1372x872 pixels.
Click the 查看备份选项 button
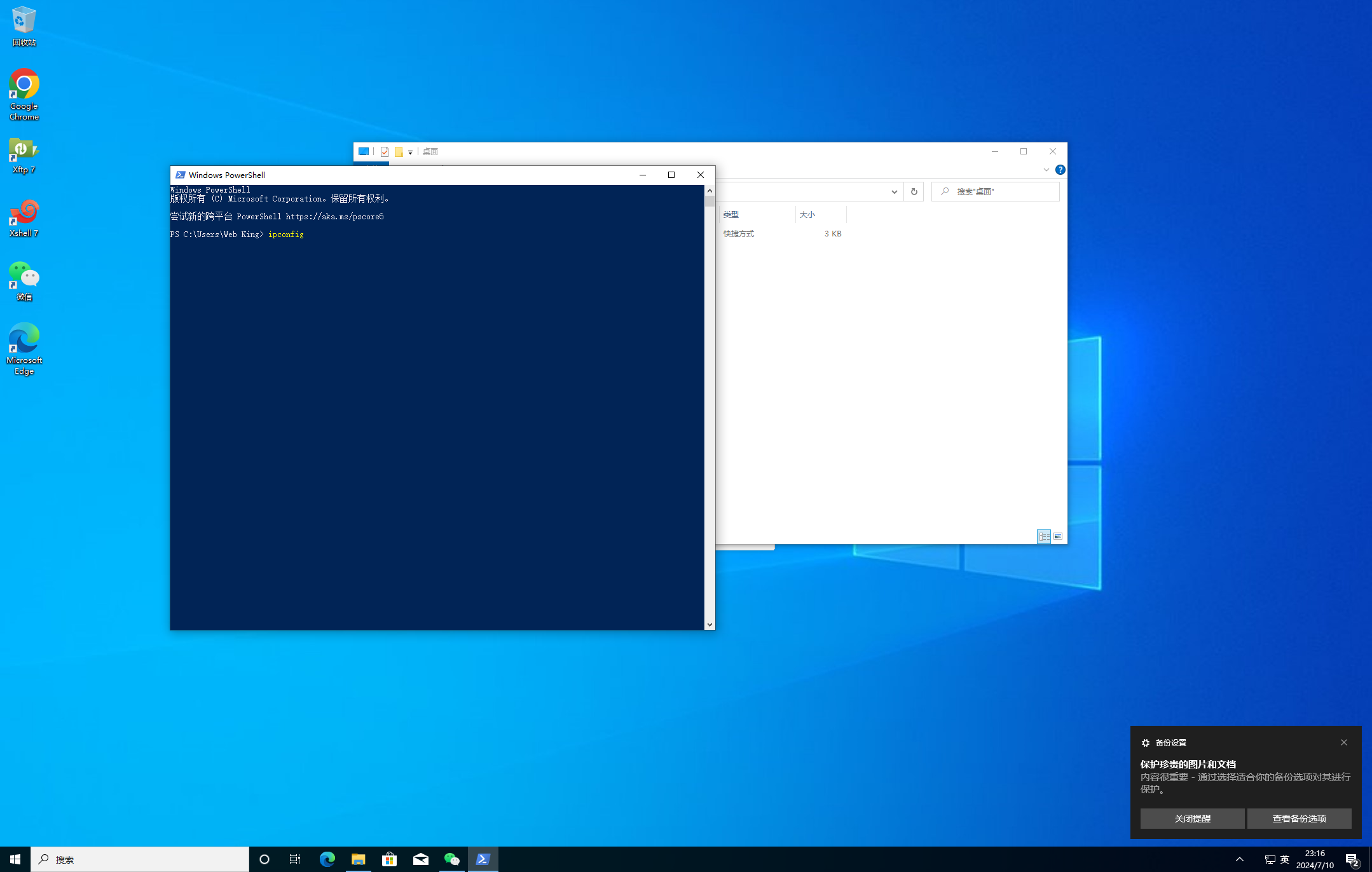tap(1299, 819)
